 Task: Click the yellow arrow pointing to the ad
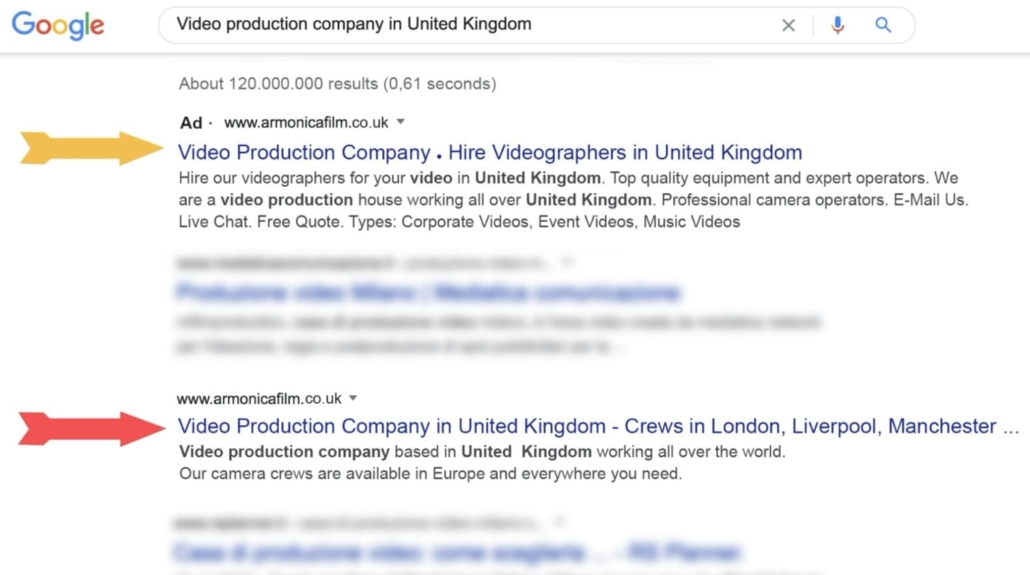pyautogui.click(x=91, y=148)
